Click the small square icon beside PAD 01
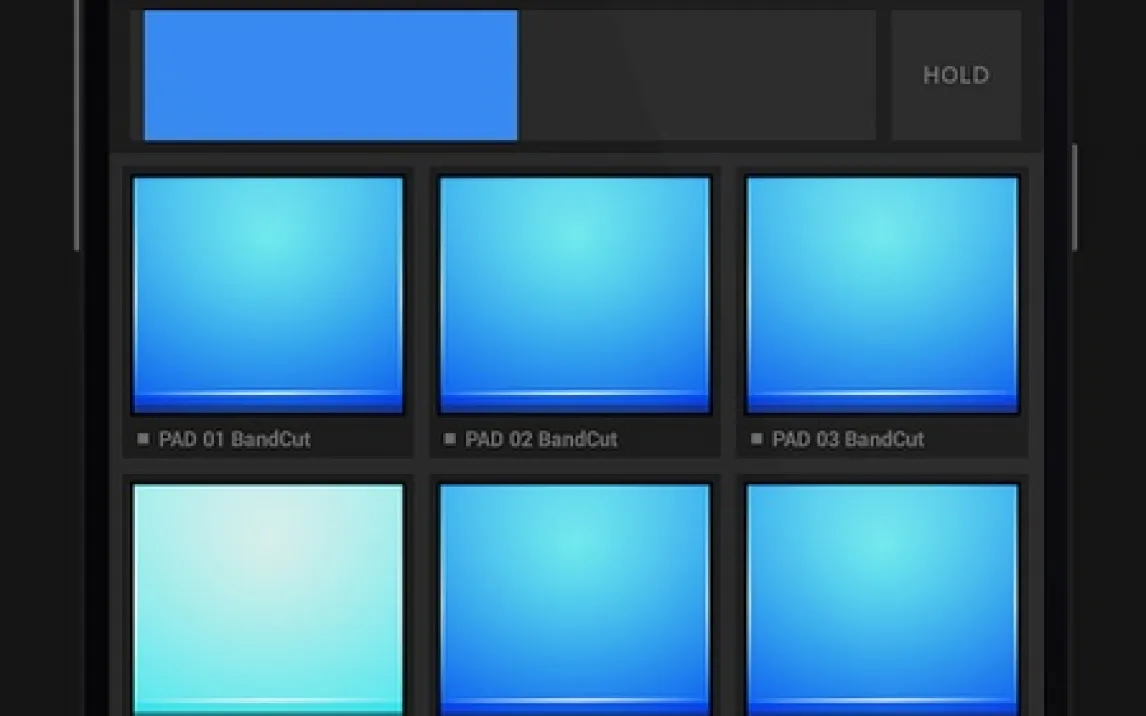Viewport: 1146px width, 716px height. point(143,438)
